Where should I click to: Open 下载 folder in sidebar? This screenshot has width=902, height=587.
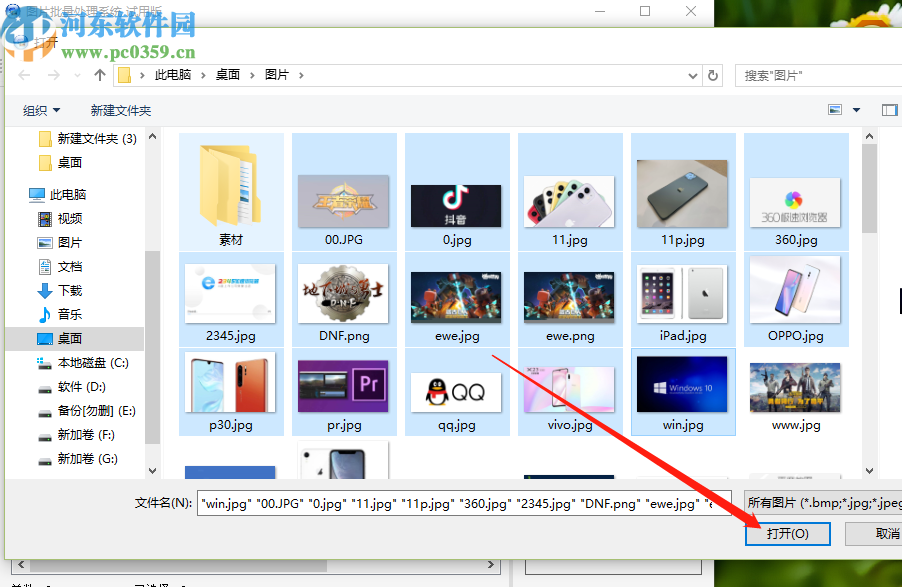[x=60, y=291]
